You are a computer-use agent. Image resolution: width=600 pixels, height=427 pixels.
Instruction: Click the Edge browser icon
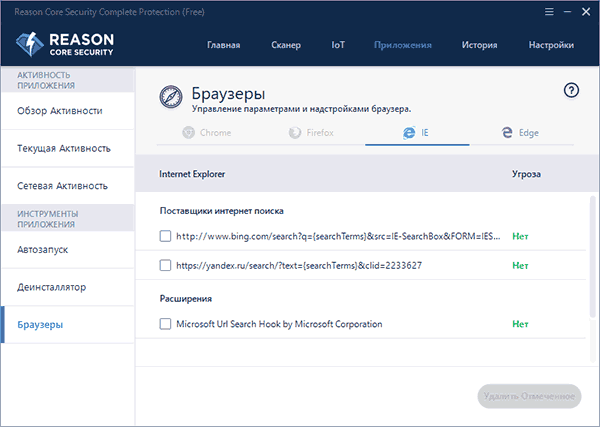pos(507,132)
